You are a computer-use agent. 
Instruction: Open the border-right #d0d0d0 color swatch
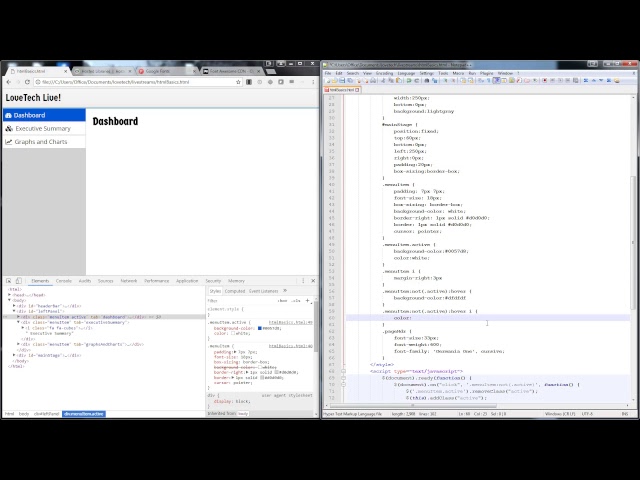pos(276,372)
